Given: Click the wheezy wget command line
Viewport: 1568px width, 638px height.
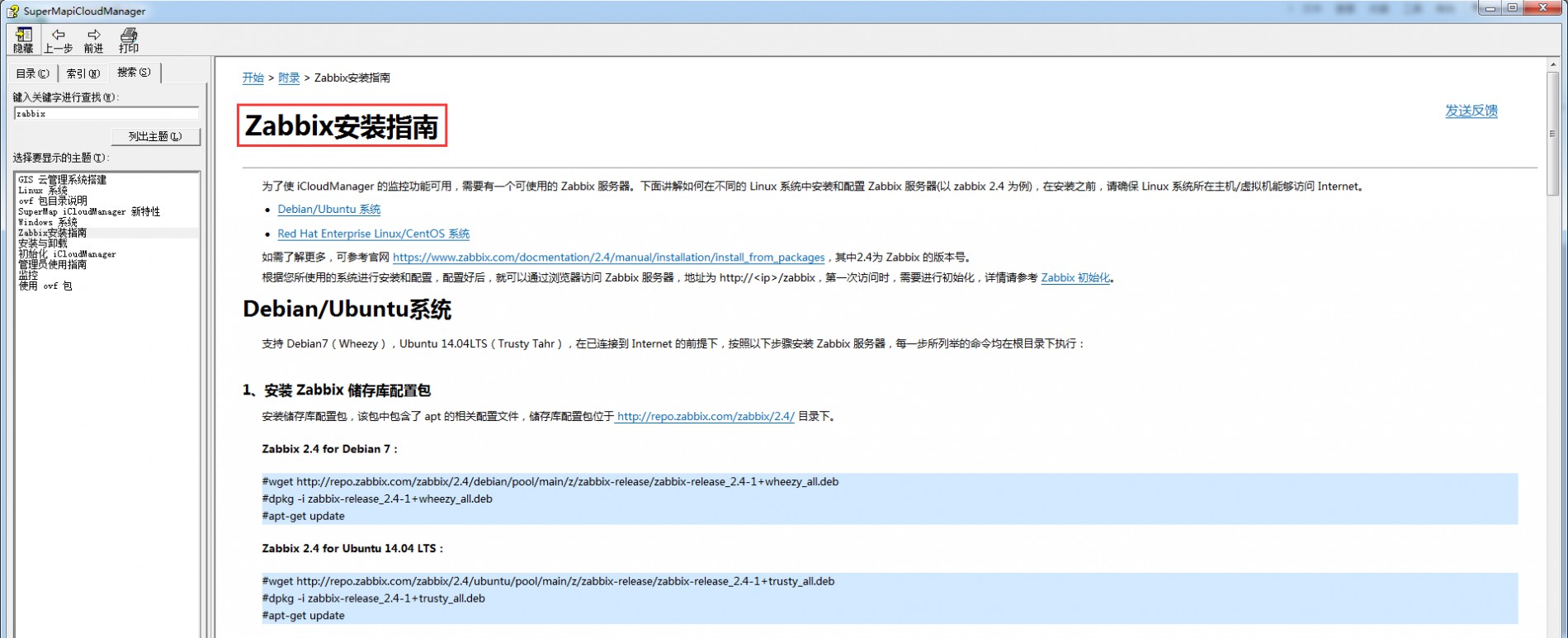Looking at the screenshot, I should pos(550,482).
